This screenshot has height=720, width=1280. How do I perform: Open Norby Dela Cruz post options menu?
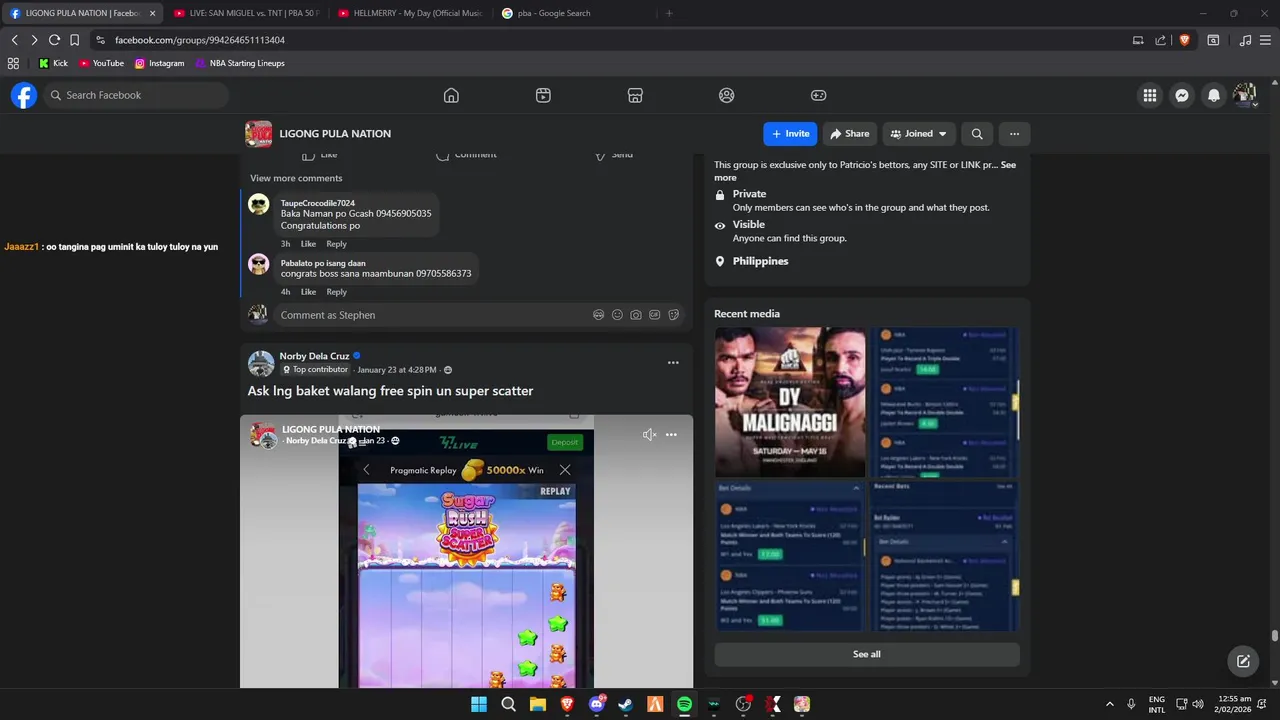coord(673,363)
